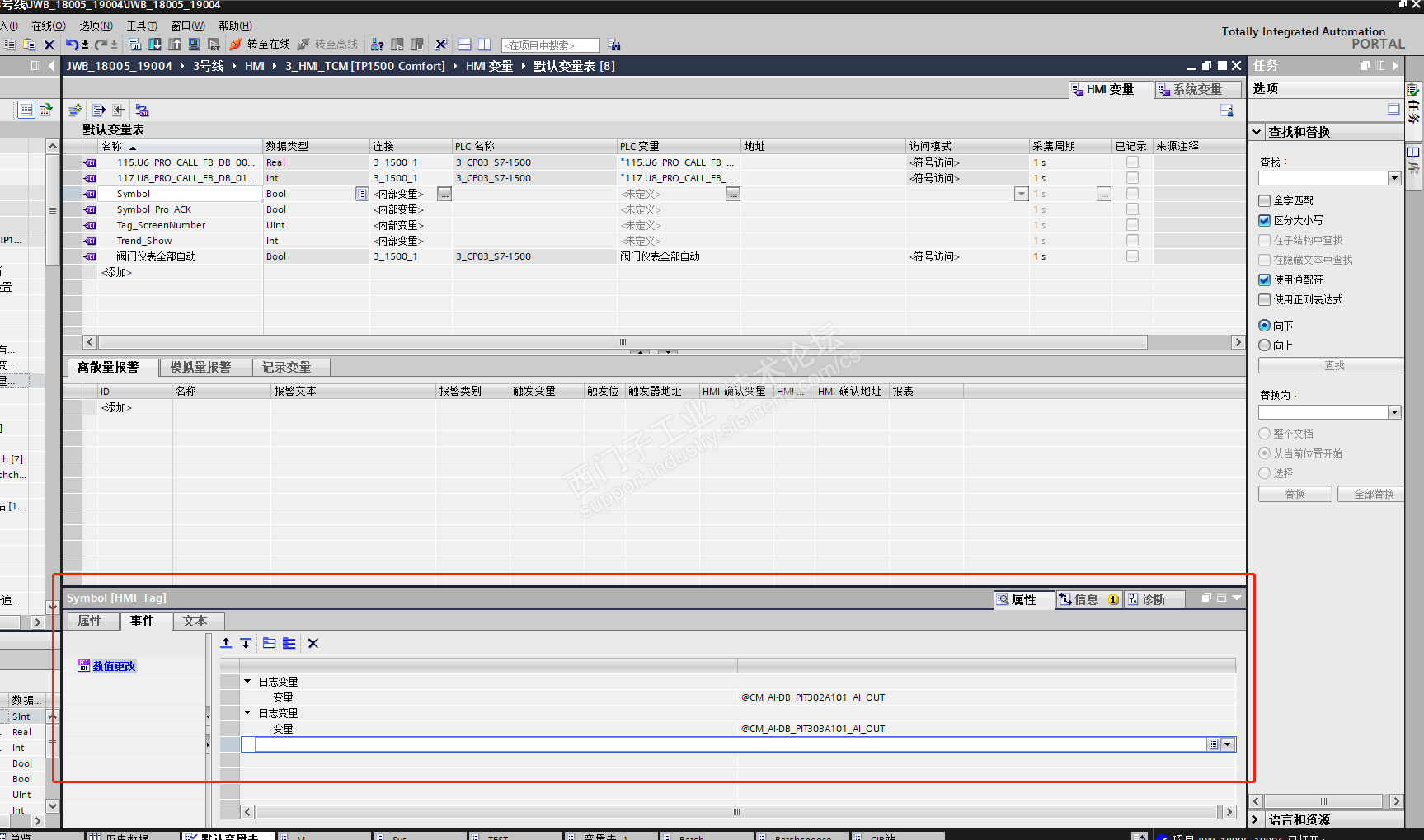Click the paste icon in main toolbar
This screenshot has height=840, width=1424.
click(29, 45)
